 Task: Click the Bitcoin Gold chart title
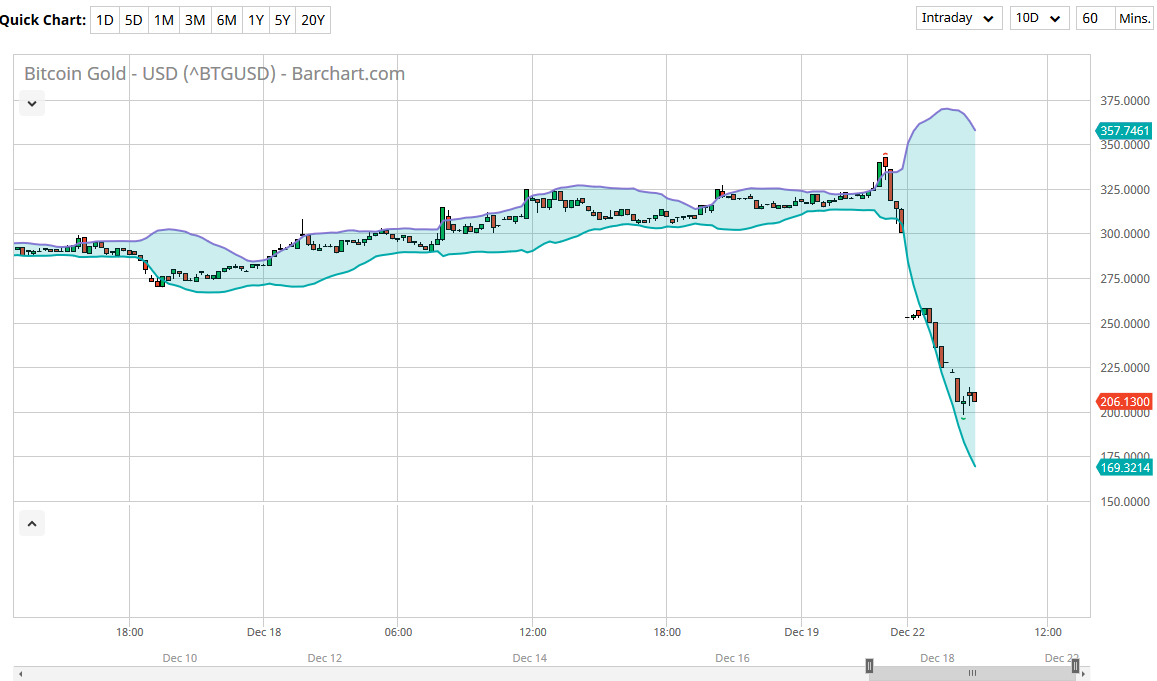215,74
